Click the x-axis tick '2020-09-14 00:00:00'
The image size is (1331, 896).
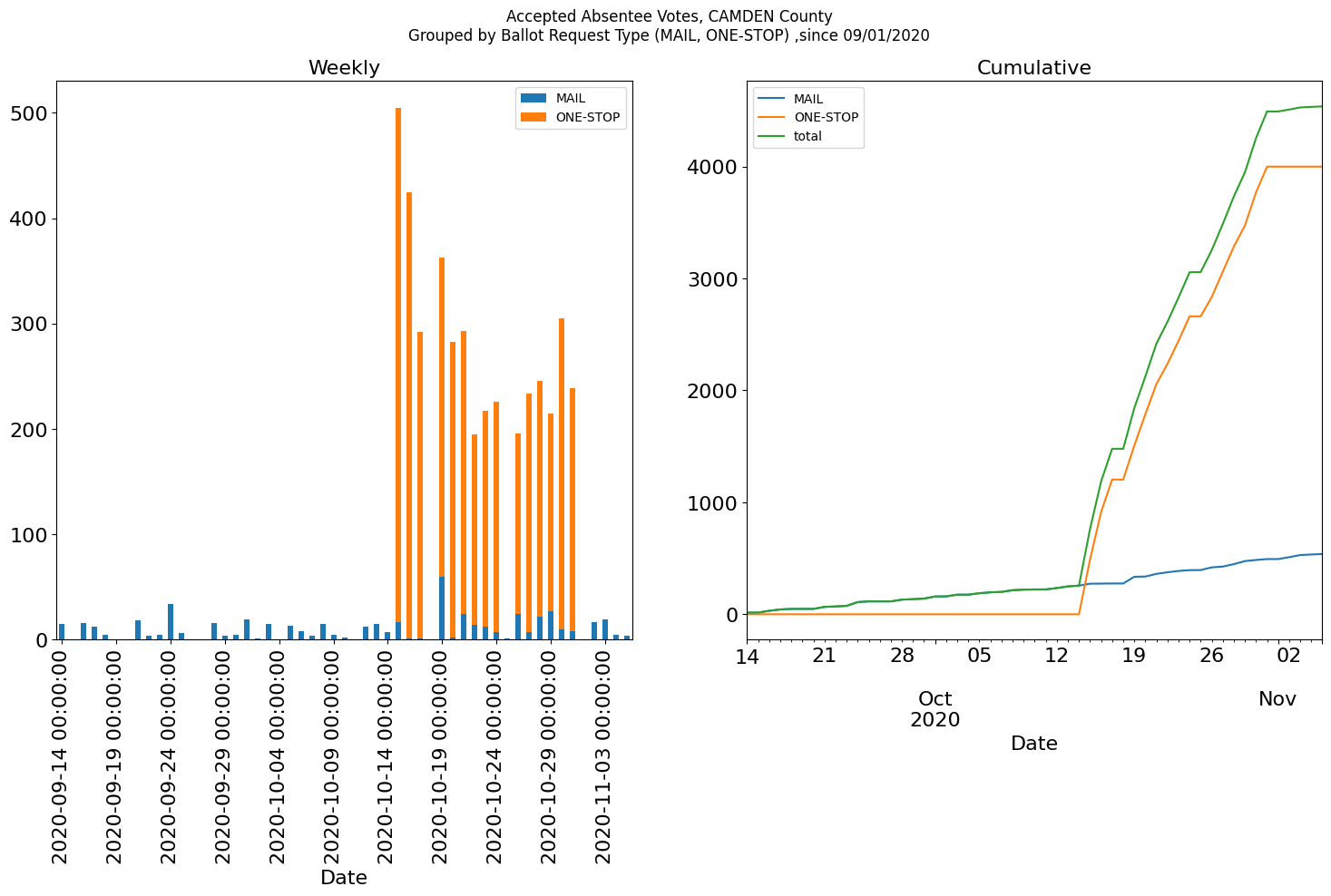pos(61,755)
